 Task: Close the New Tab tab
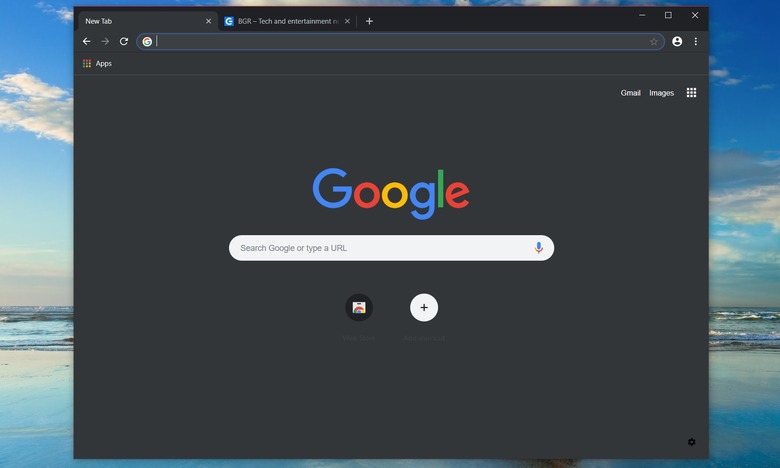(208, 21)
